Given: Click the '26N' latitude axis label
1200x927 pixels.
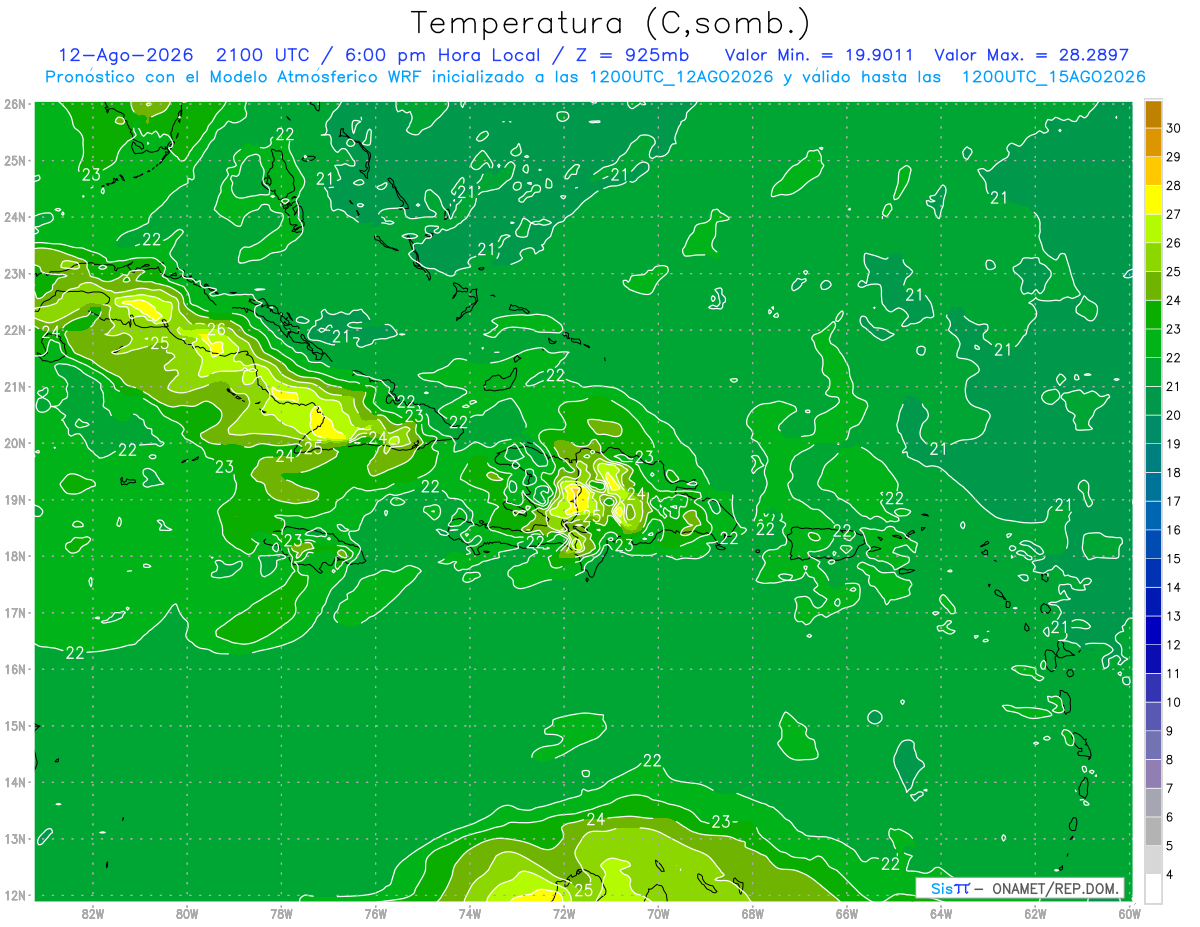Looking at the screenshot, I should coord(14,104).
